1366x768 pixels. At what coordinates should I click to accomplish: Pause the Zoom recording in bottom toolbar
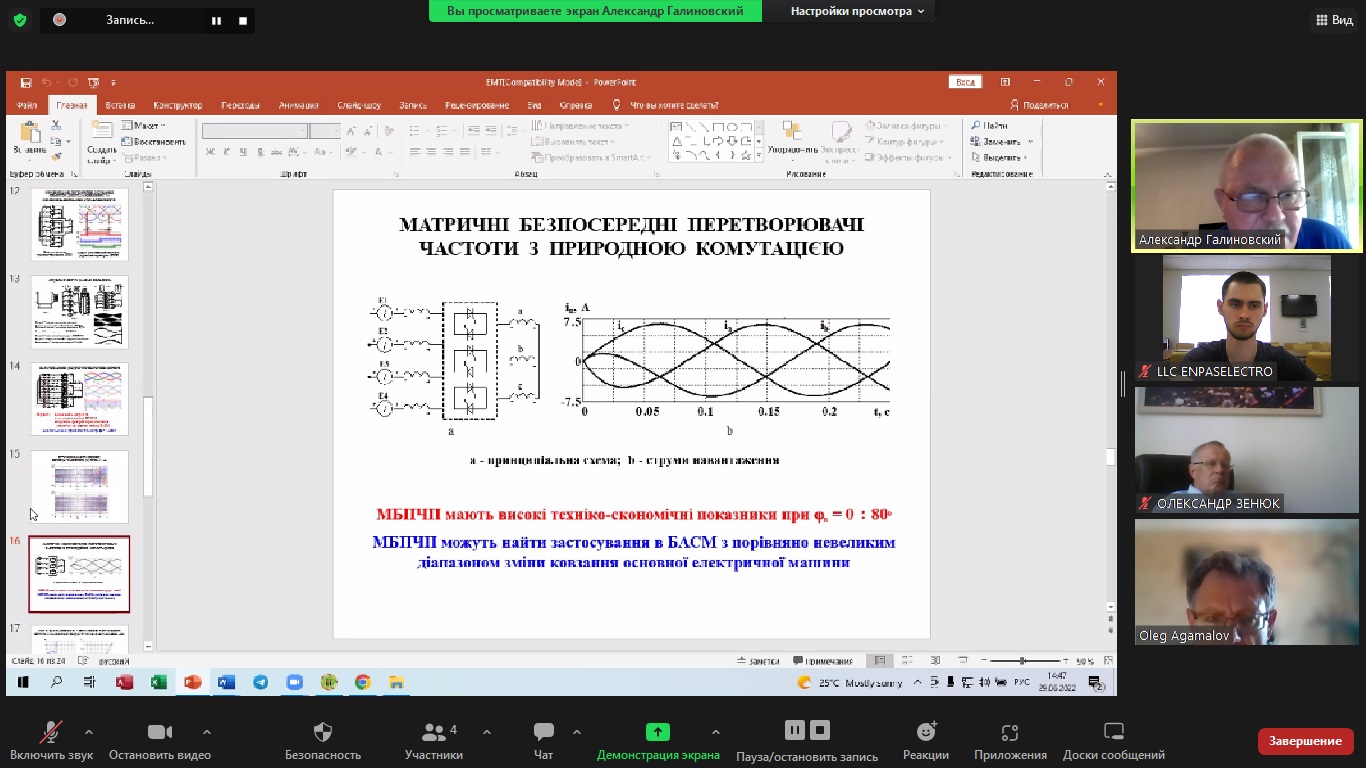[794, 730]
